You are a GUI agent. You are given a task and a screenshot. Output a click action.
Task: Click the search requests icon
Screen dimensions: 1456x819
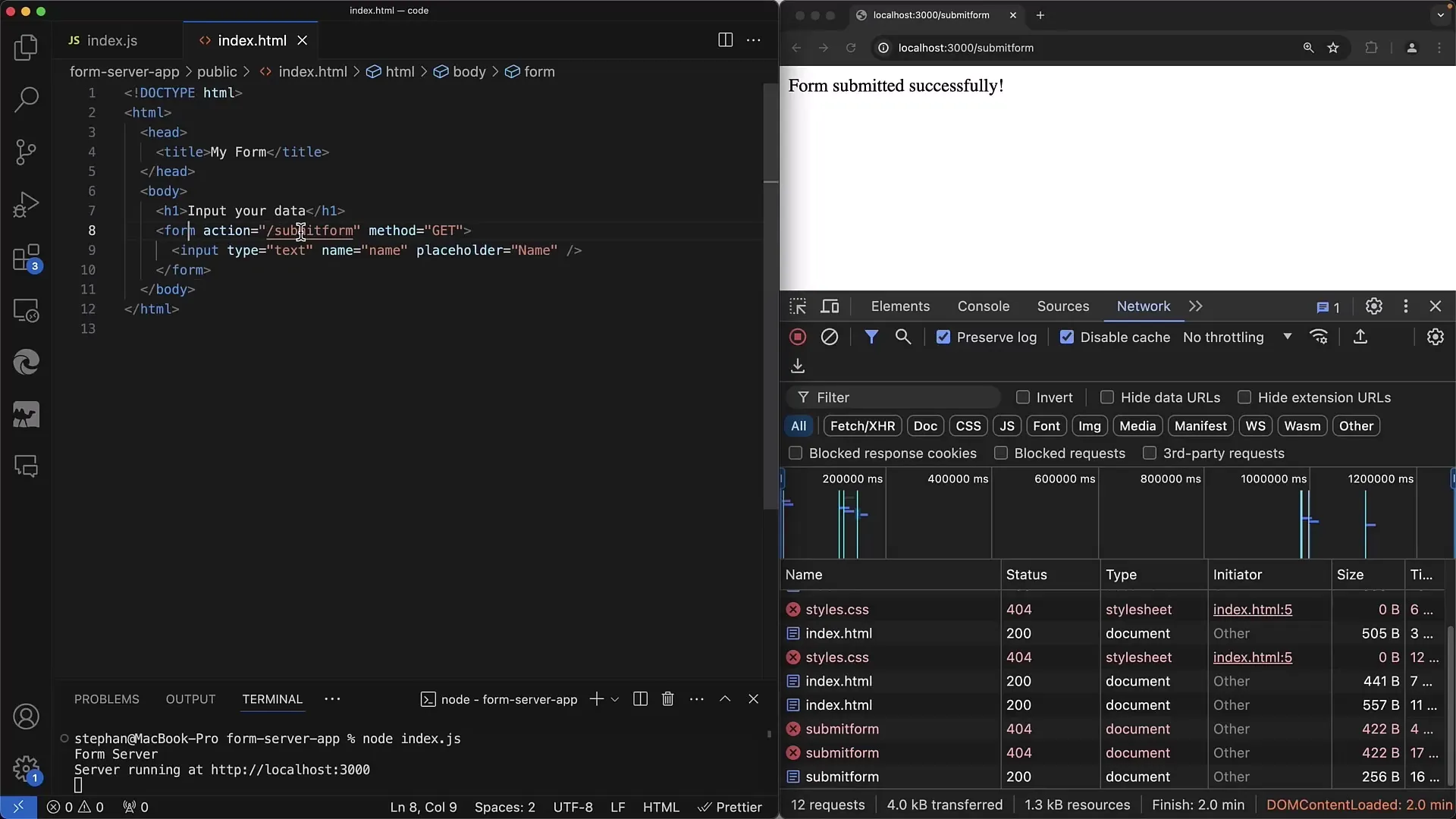903,337
